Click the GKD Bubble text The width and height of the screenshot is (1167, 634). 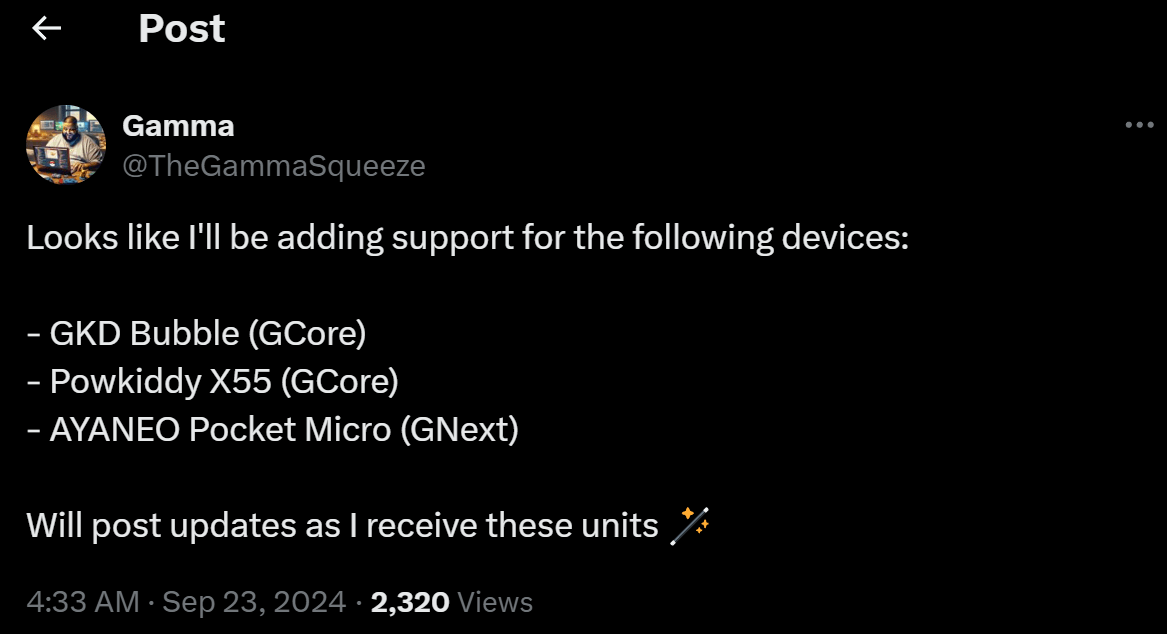(145, 333)
